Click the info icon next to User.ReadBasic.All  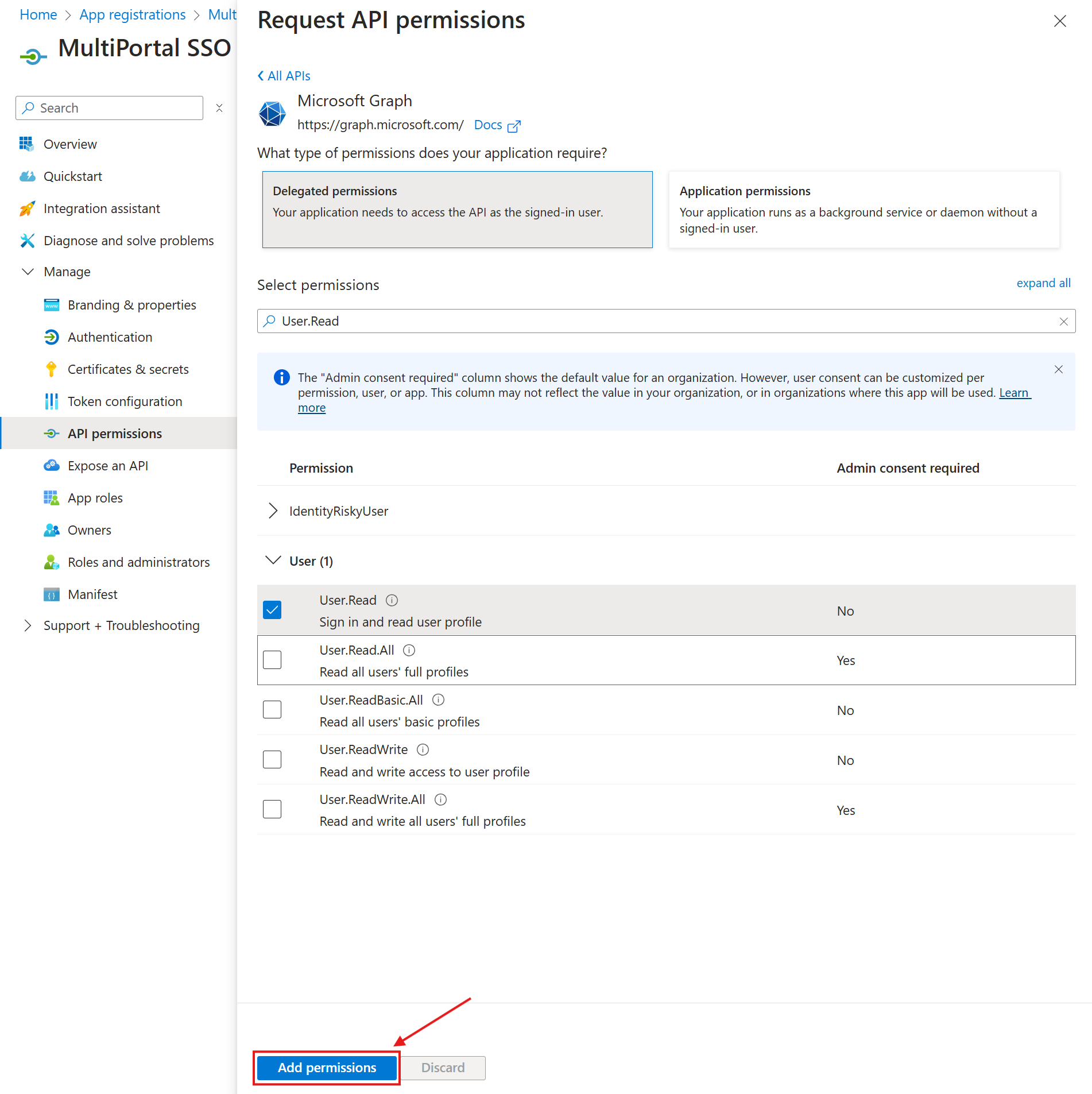438,699
